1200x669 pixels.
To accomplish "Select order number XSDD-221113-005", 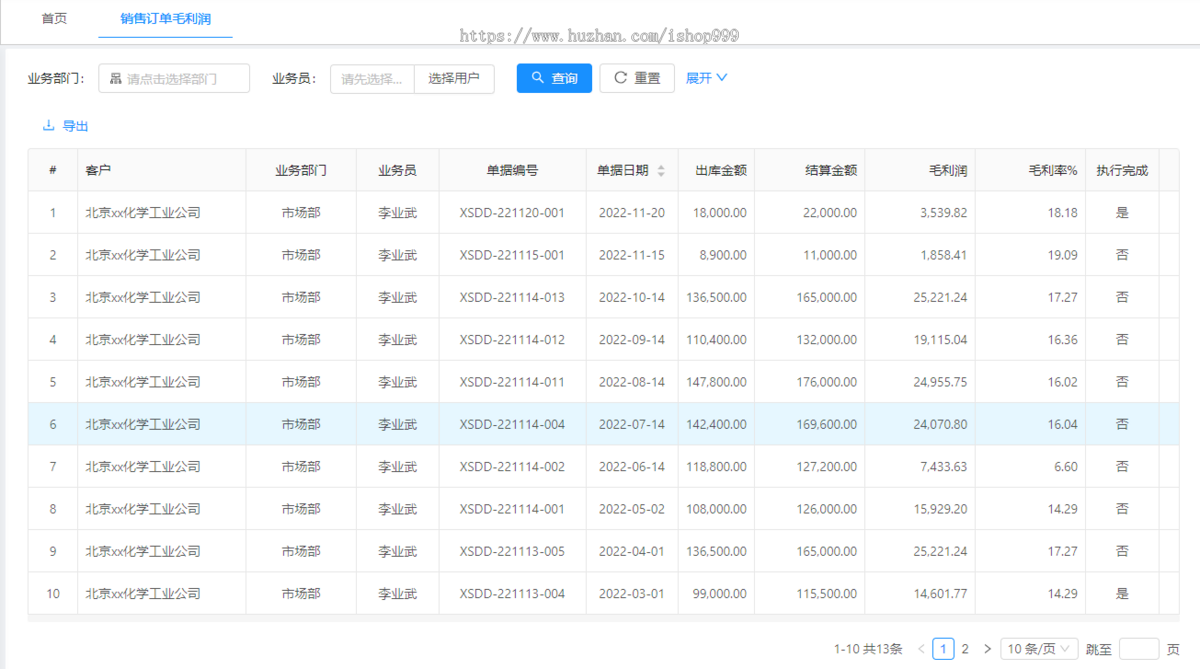I will 512,551.
